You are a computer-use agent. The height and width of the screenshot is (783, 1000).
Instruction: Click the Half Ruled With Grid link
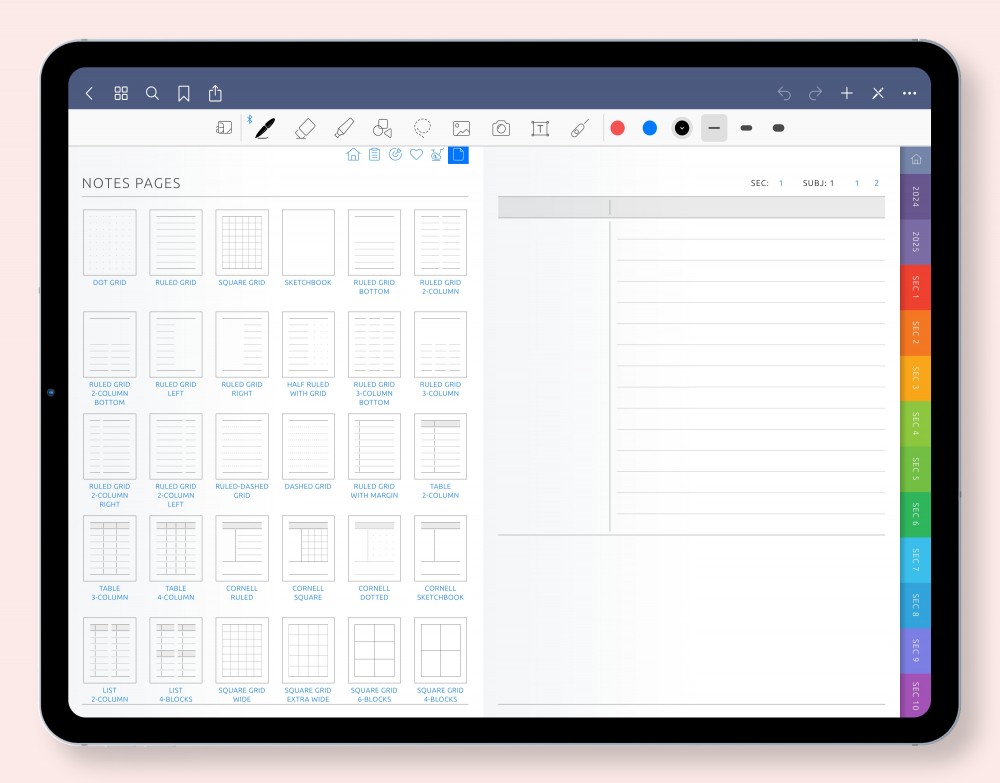308,389
